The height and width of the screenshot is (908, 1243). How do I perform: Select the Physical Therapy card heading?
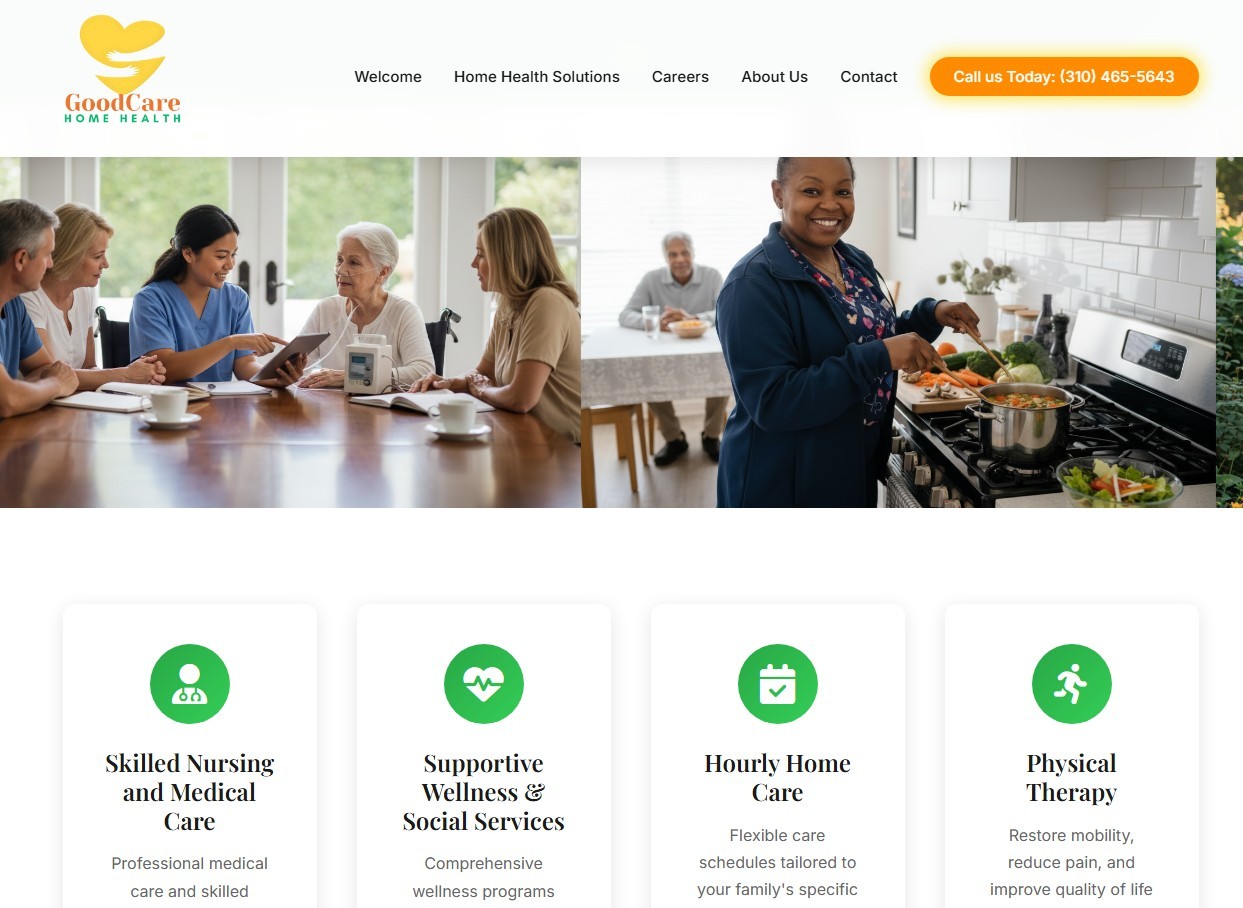[x=1072, y=778]
